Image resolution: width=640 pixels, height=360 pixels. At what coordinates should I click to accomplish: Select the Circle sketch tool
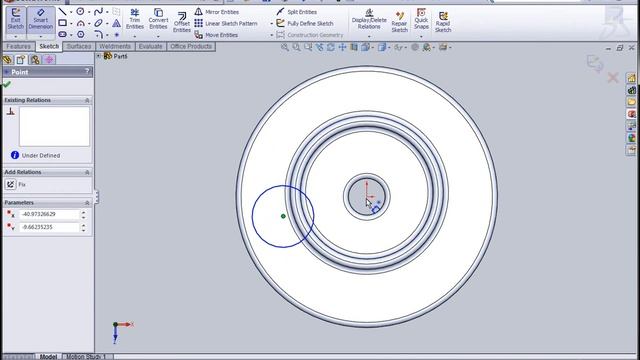click(x=80, y=12)
